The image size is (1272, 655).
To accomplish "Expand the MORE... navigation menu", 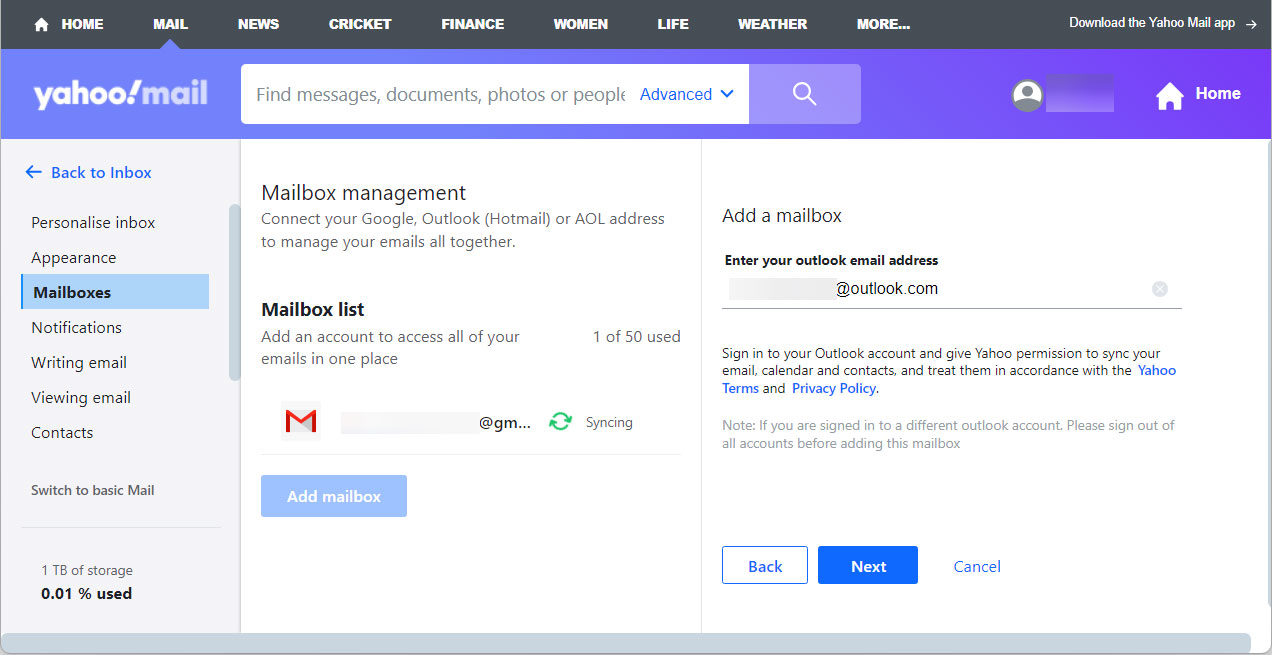I will [883, 23].
